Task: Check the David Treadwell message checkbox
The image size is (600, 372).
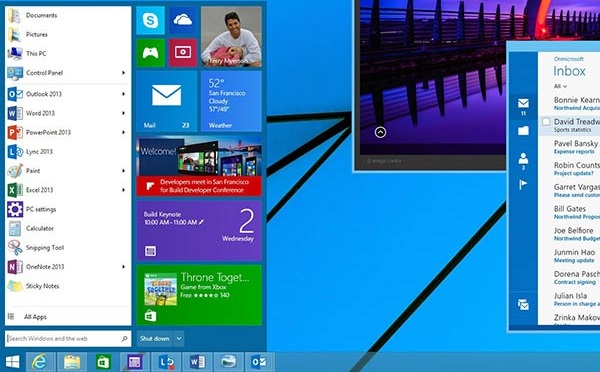Action: (x=546, y=122)
